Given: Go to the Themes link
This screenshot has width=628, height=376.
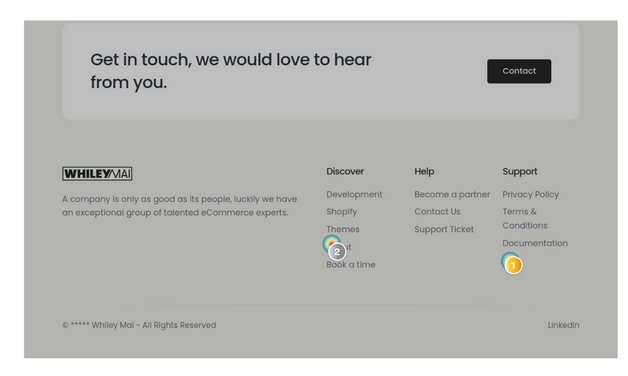Looking at the screenshot, I should click(x=343, y=229).
